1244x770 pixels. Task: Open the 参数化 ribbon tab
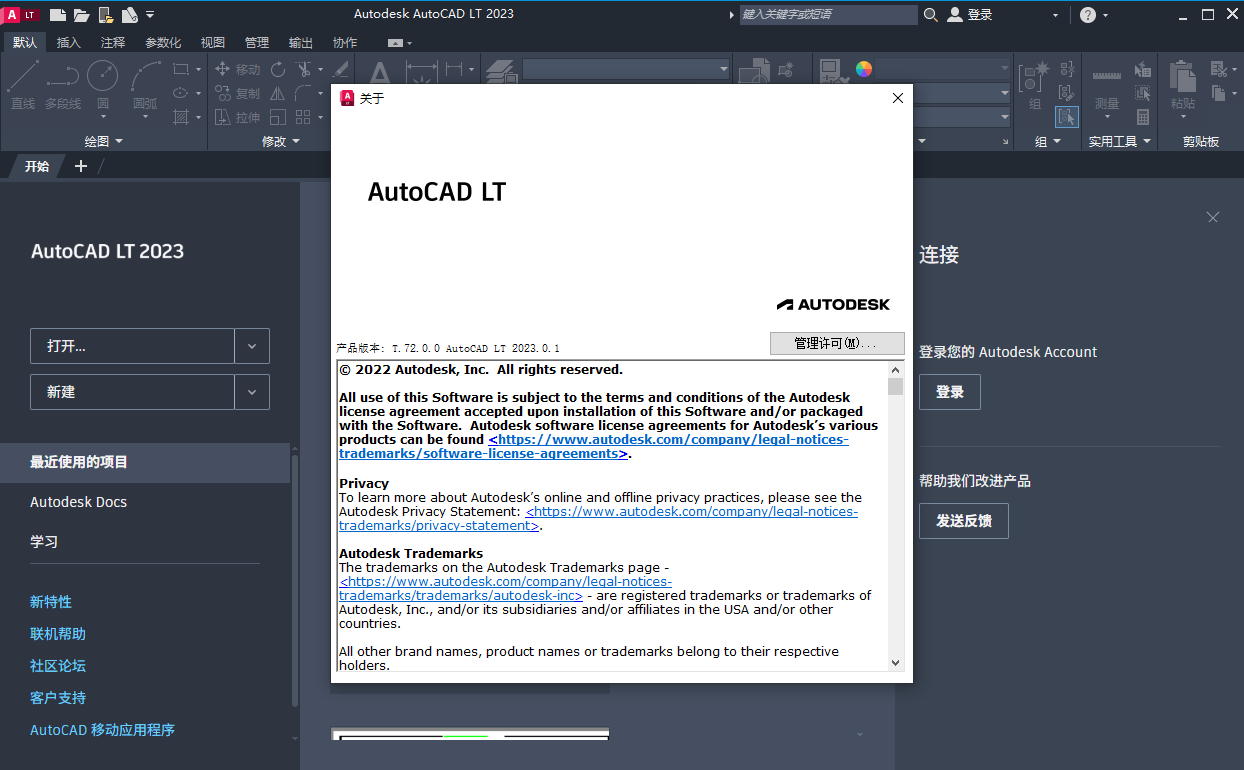[x=164, y=42]
